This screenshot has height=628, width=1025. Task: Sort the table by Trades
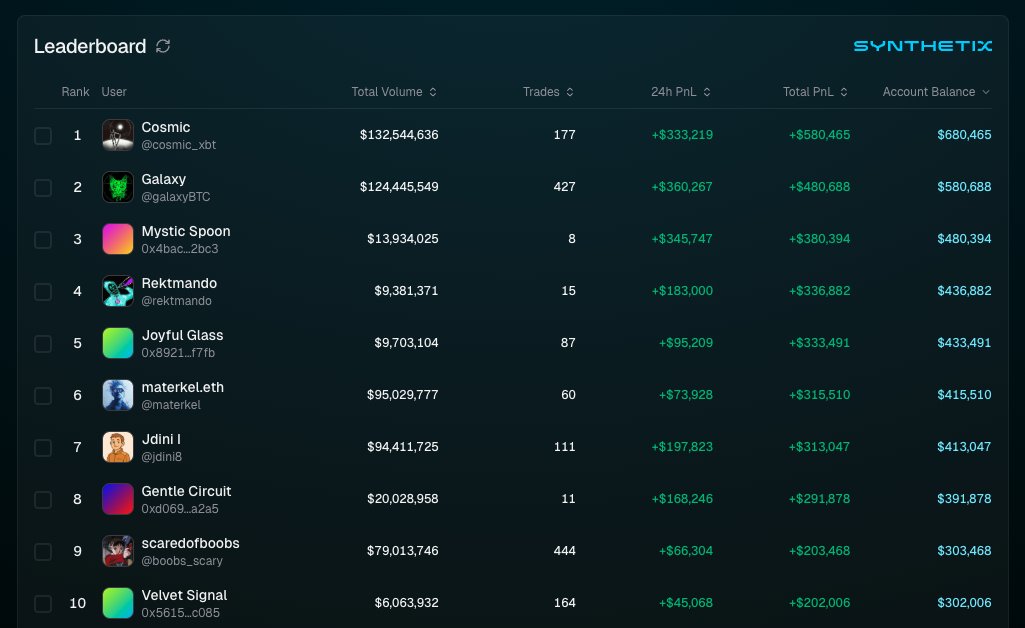[548, 92]
